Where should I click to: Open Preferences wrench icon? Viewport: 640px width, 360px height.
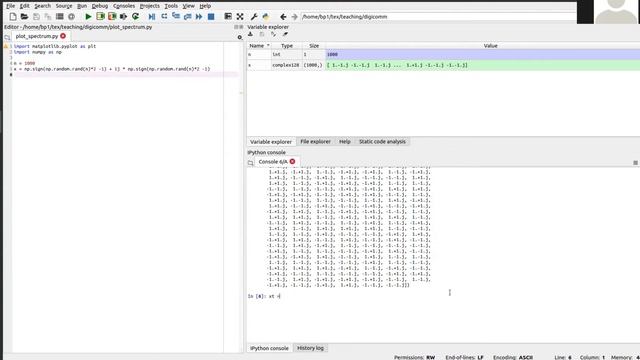[254, 17]
